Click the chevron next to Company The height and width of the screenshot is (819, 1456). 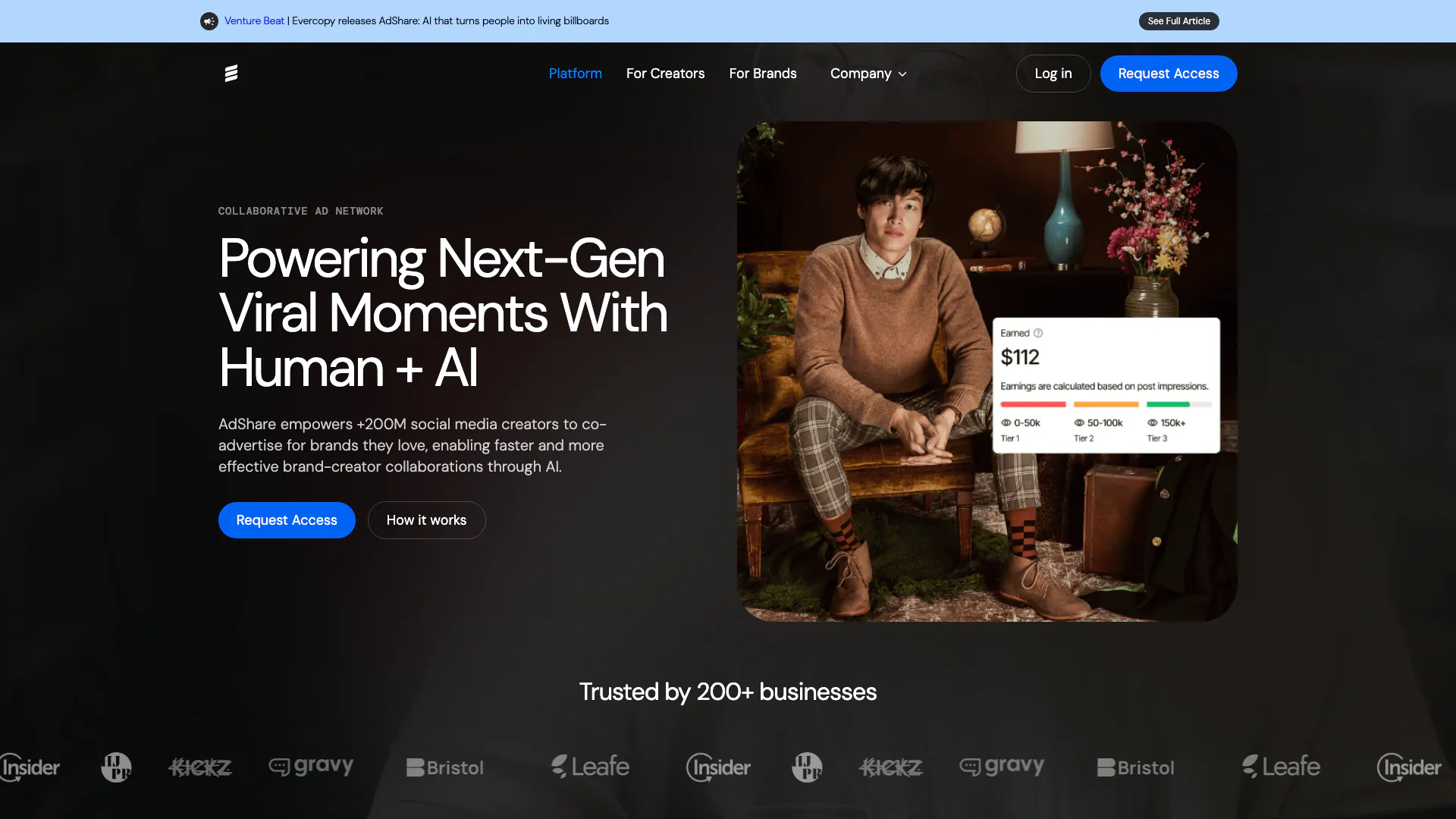[902, 74]
